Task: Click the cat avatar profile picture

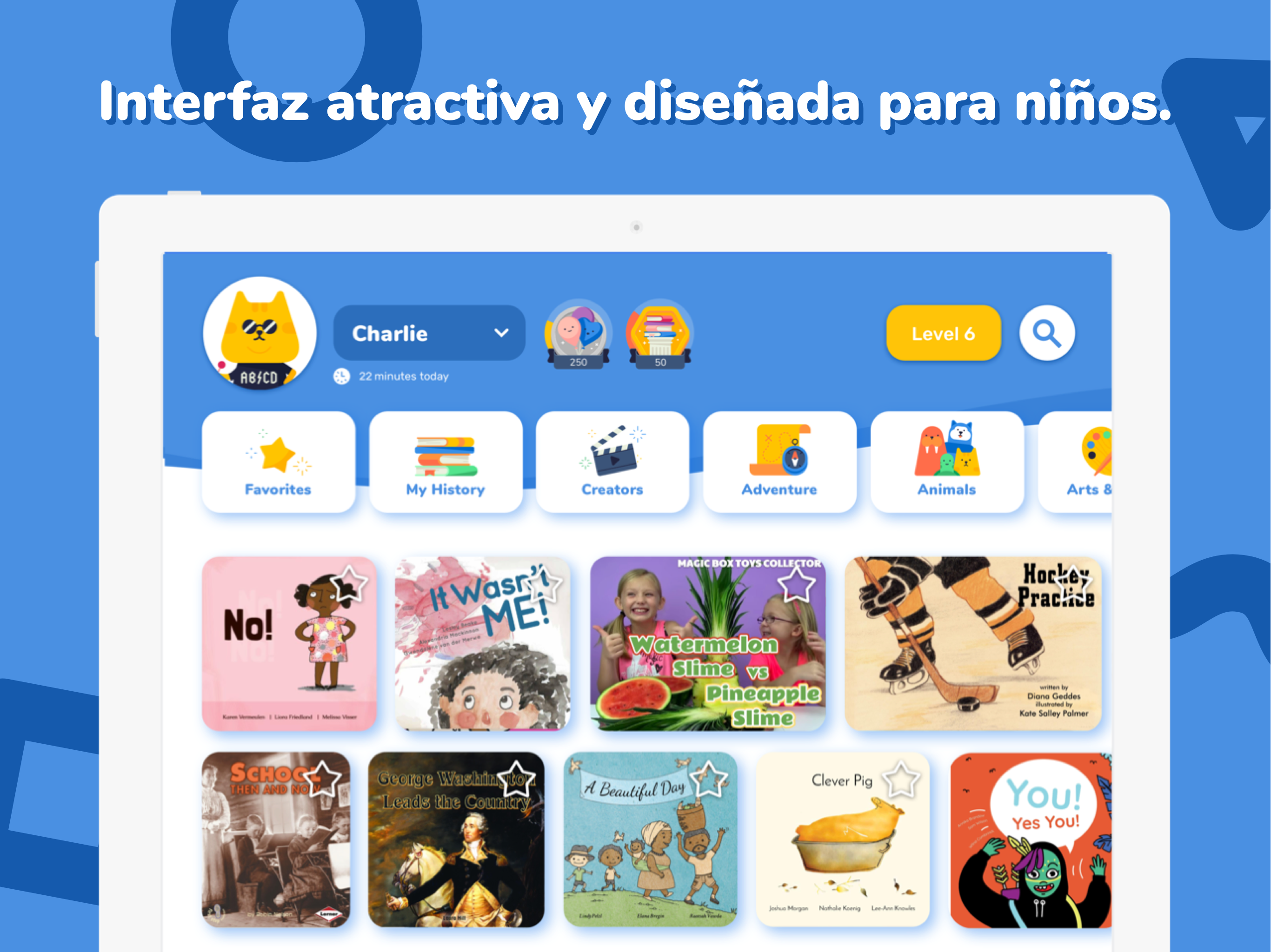Action: pyautogui.click(x=260, y=334)
